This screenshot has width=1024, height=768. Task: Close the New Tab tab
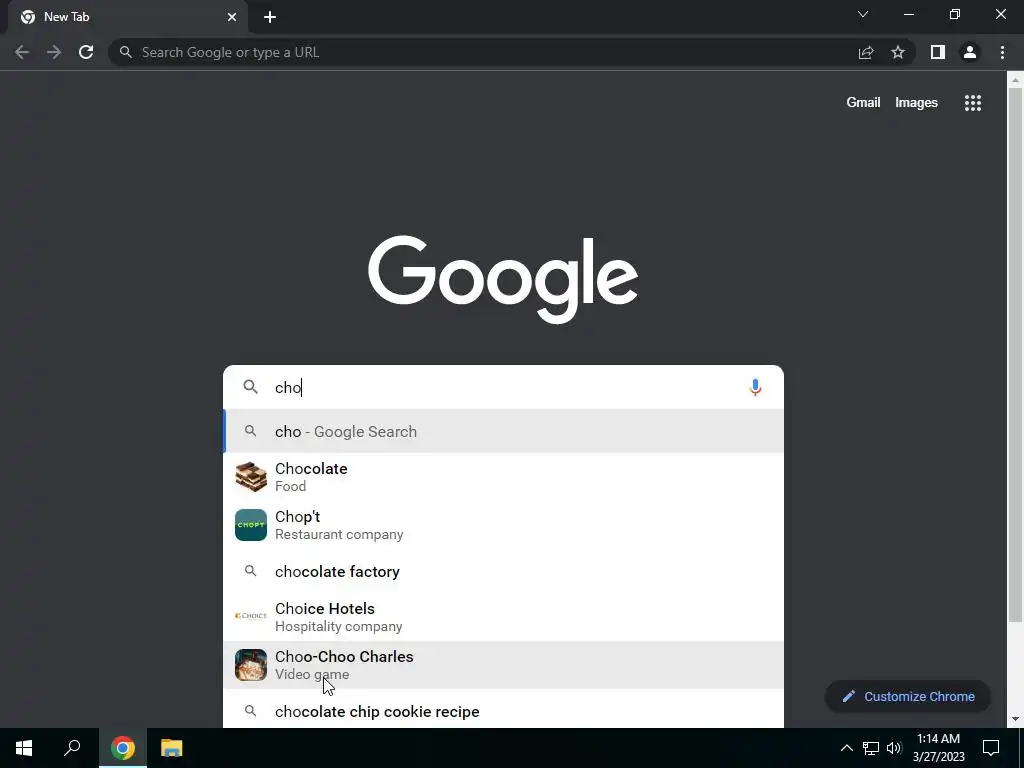click(x=232, y=17)
